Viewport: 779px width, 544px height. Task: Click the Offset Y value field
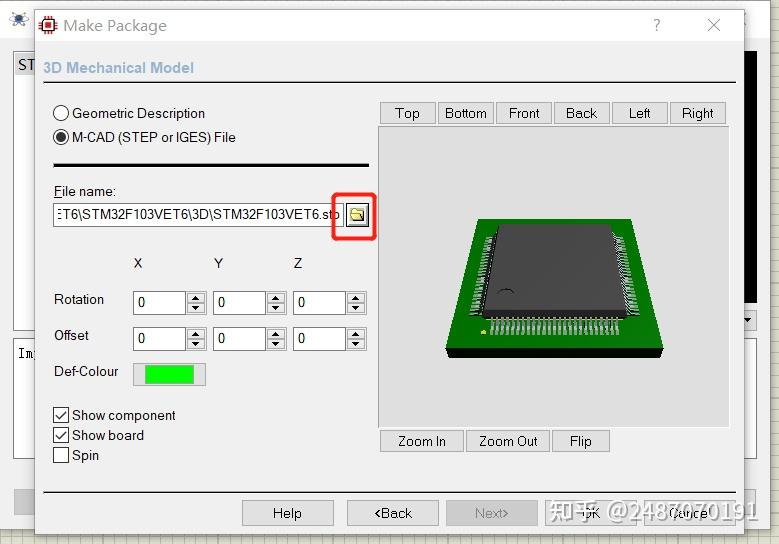(239, 339)
